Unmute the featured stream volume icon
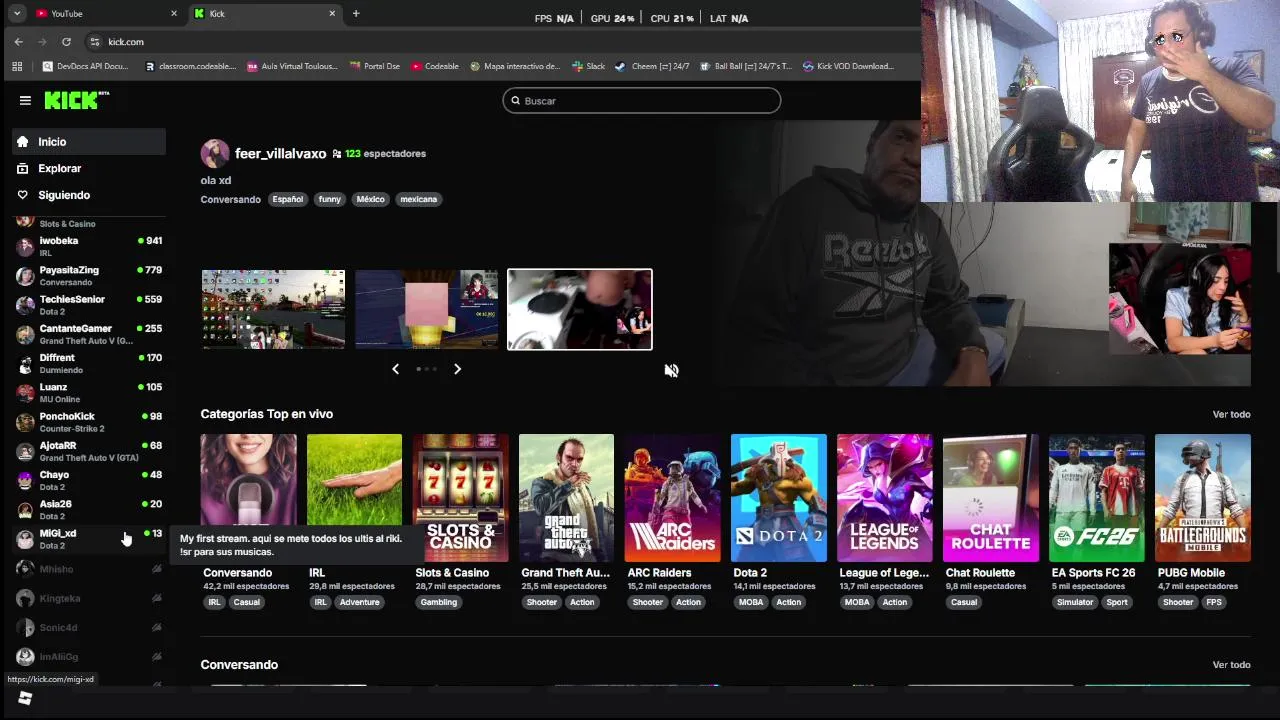 point(671,370)
